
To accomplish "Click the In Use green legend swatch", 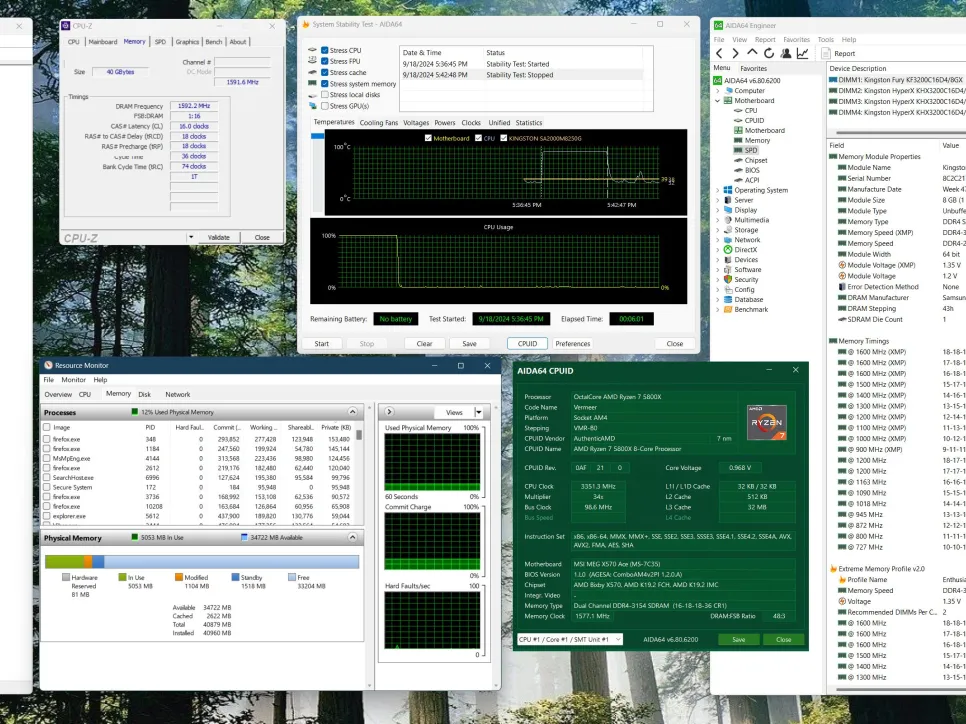I will 122,577.
